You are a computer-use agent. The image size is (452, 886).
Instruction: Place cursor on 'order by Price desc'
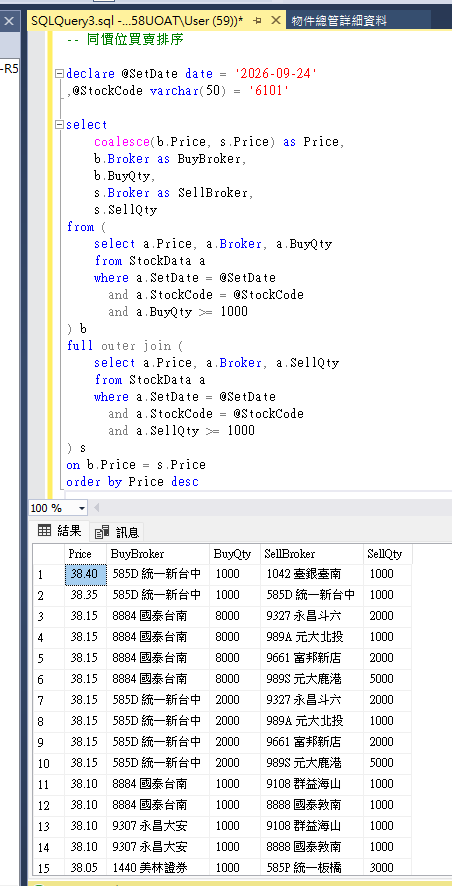tap(132, 482)
